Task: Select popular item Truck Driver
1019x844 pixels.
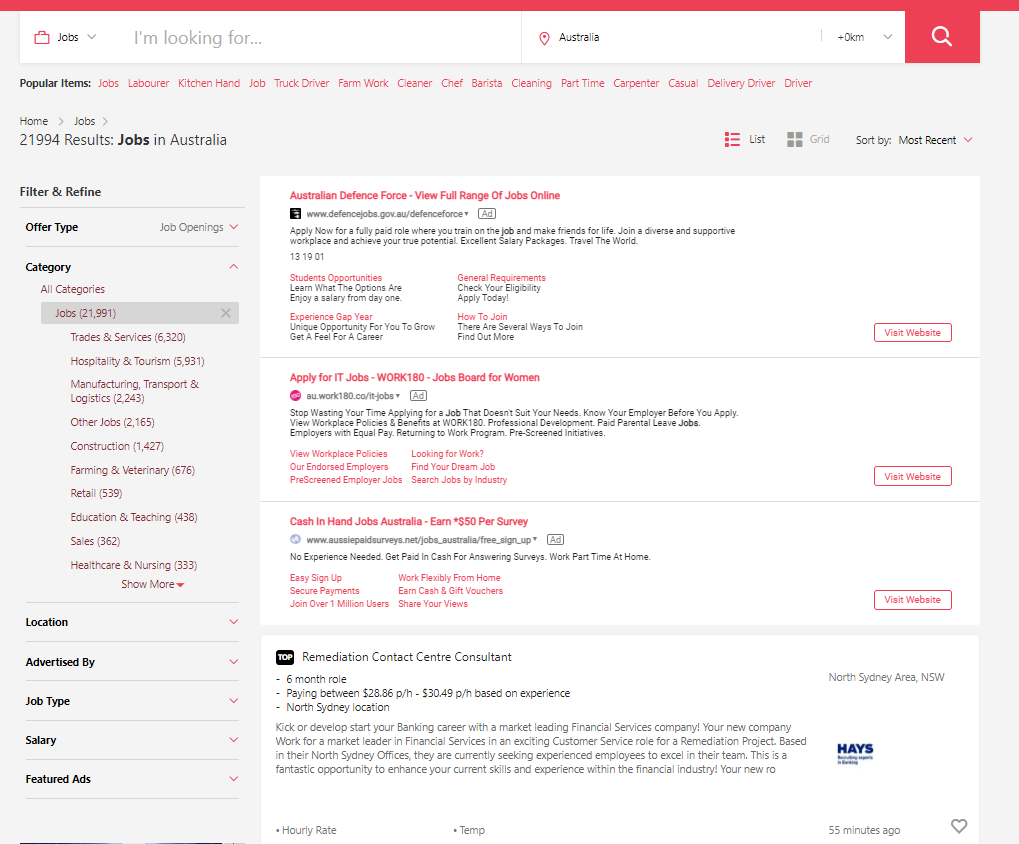Action: 302,83
